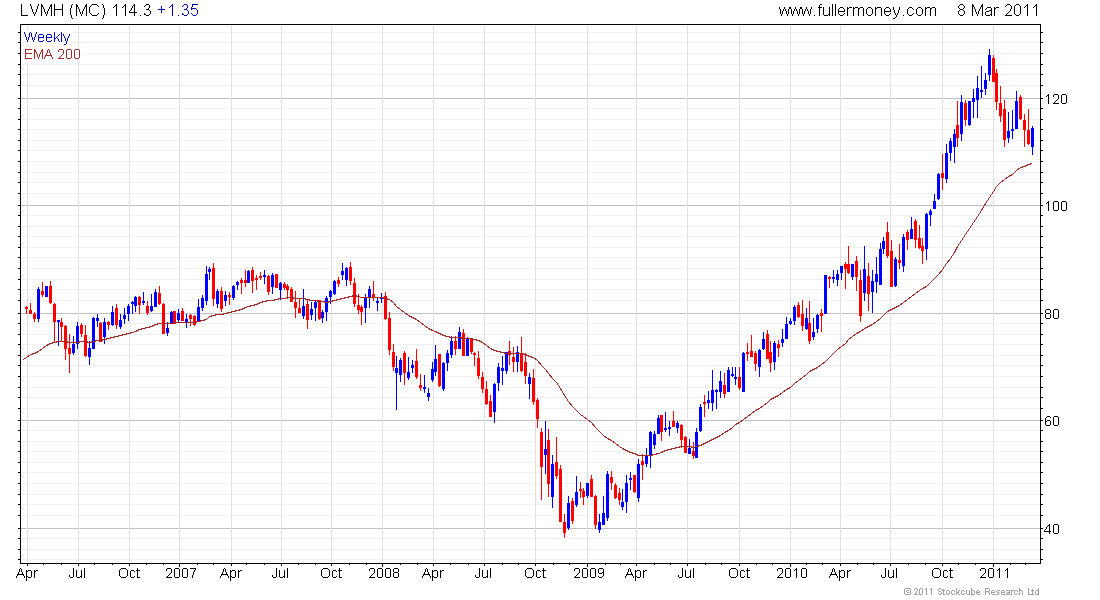
Task: Click the 2008 year axis label
Action: coord(384,573)
